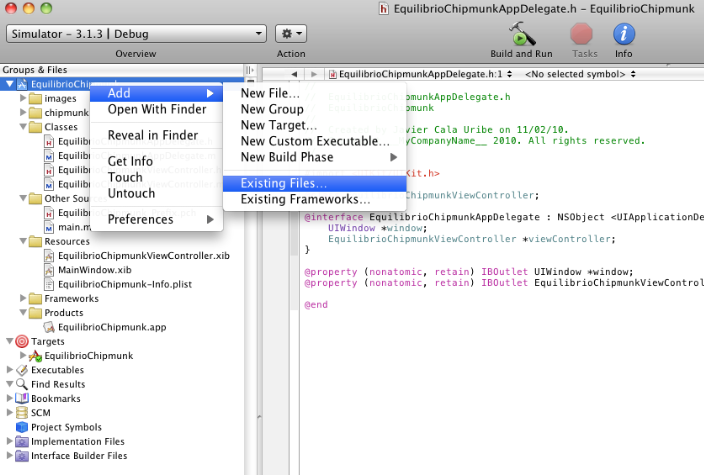
Task: Choose Existing Files... menu item
Action: click(x=315, y=184)
